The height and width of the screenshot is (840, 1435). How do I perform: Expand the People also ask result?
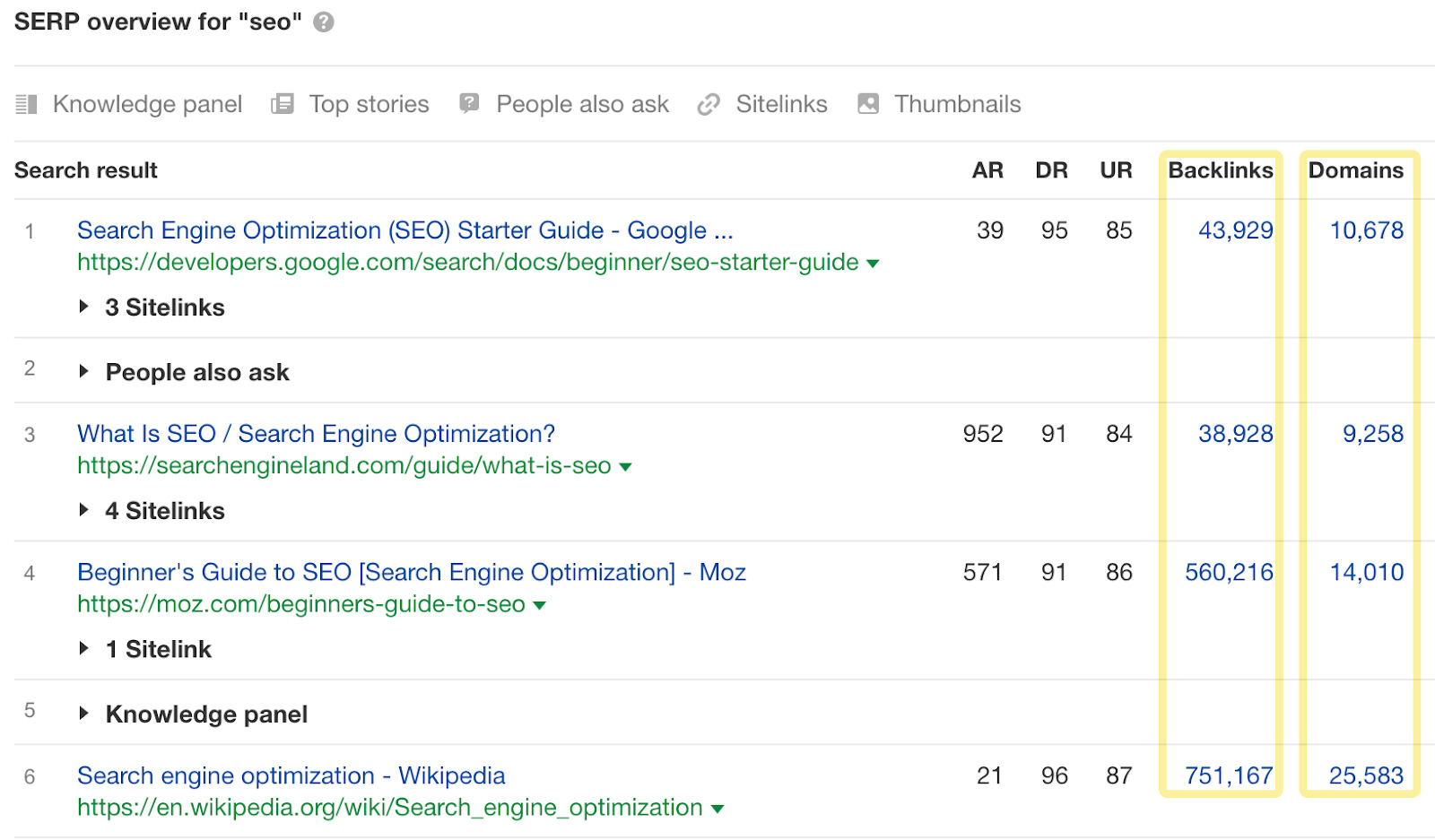84,371
